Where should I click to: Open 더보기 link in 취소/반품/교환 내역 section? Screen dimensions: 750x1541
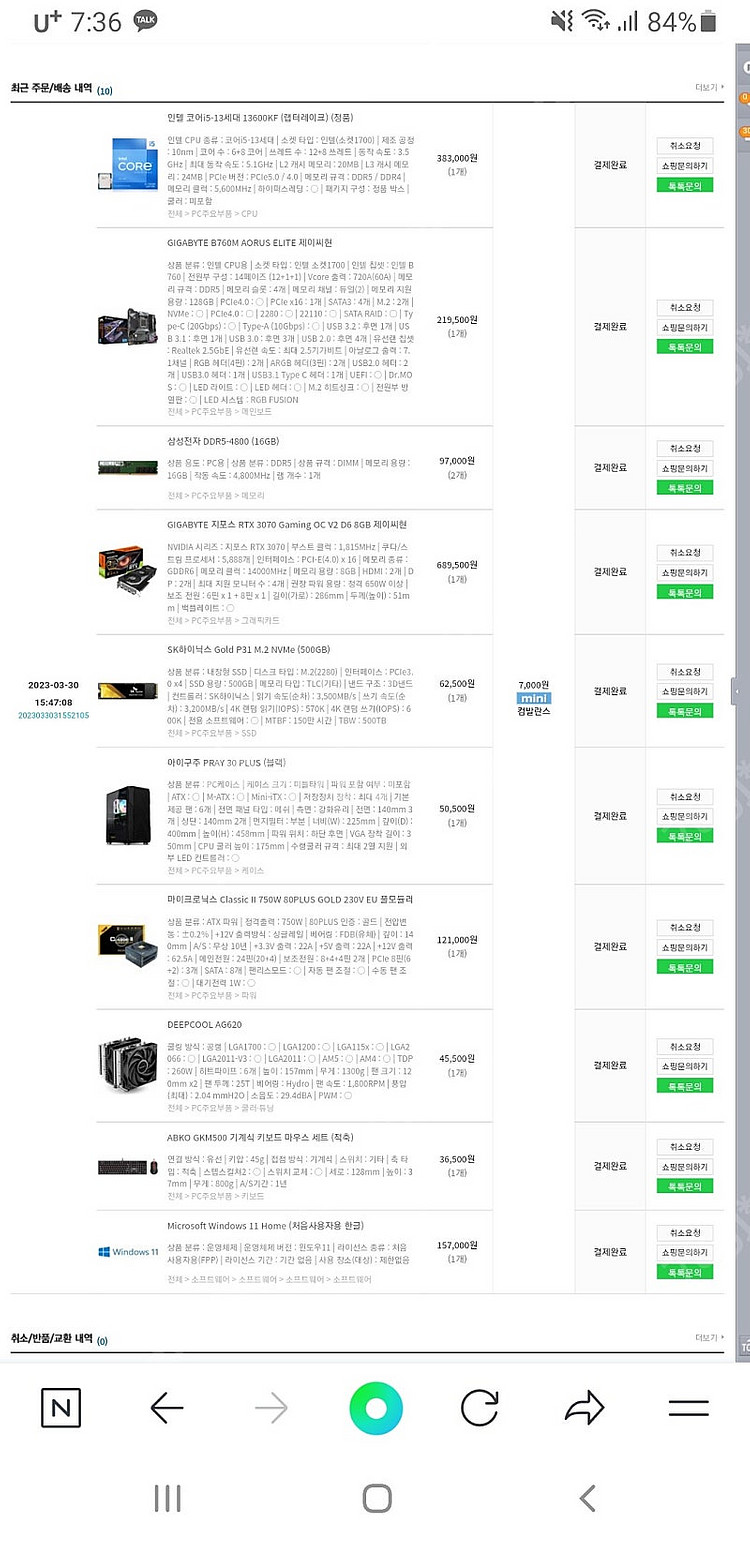tap(708, 1337)
